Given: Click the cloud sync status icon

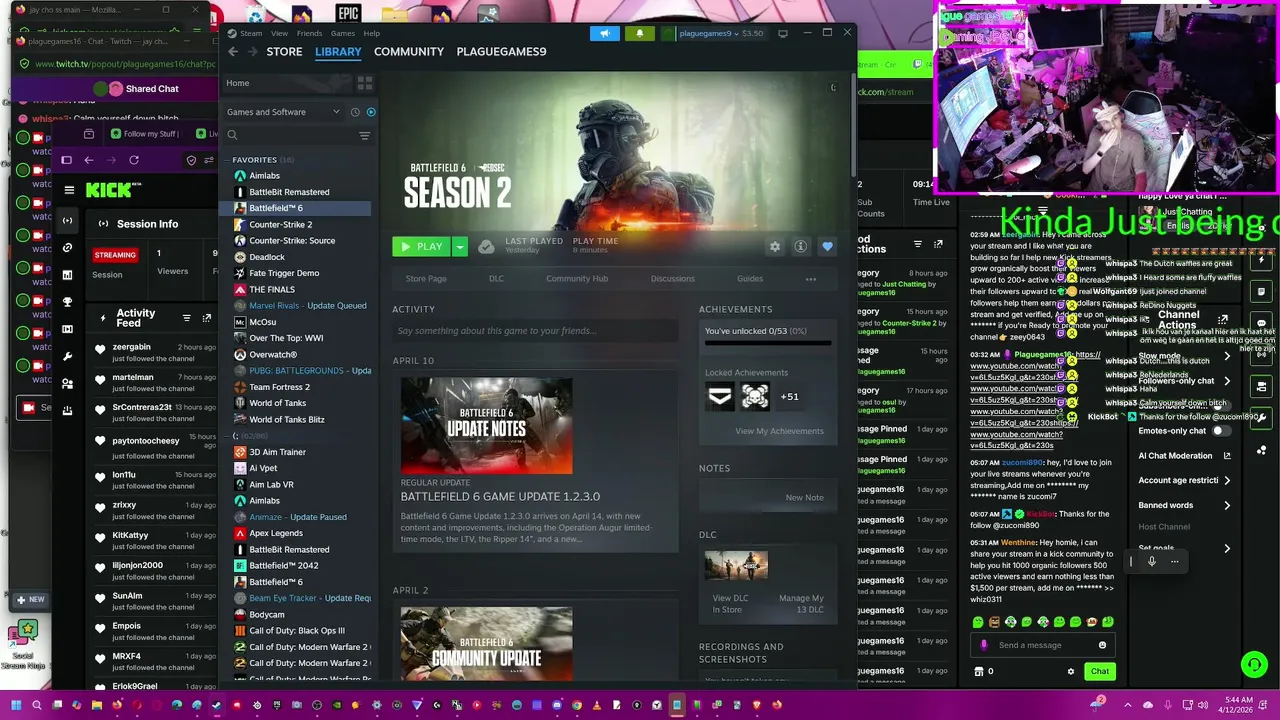Looking at the screenshot, I should (486, 247).
